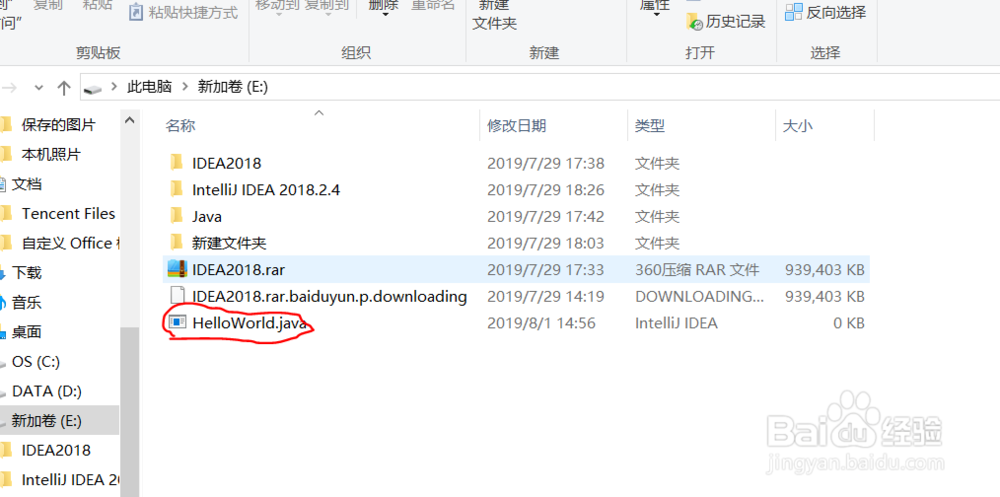Screen dimensions: 1000x497
Task: Open IDEA2018 in navigation pane tree
Action: [55, 450]
